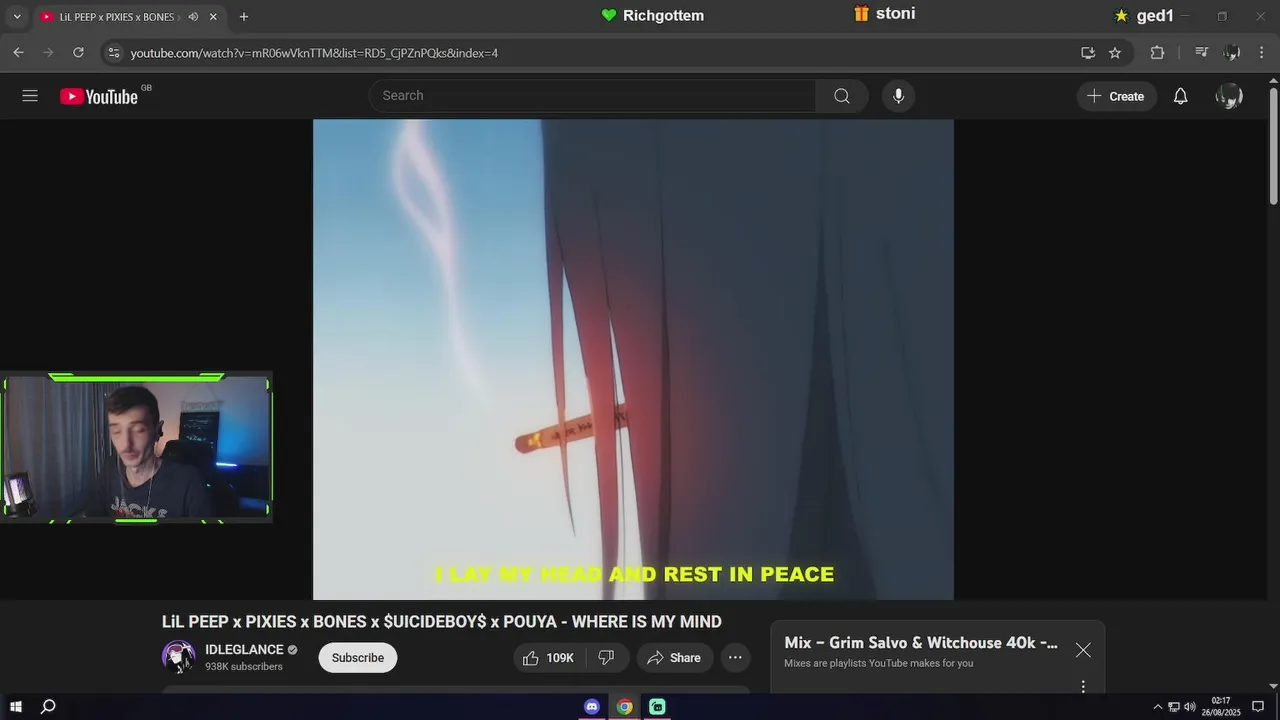Expand the tab search dropdown arrow
Viewport: 1280px width, 720px height.
17,17
